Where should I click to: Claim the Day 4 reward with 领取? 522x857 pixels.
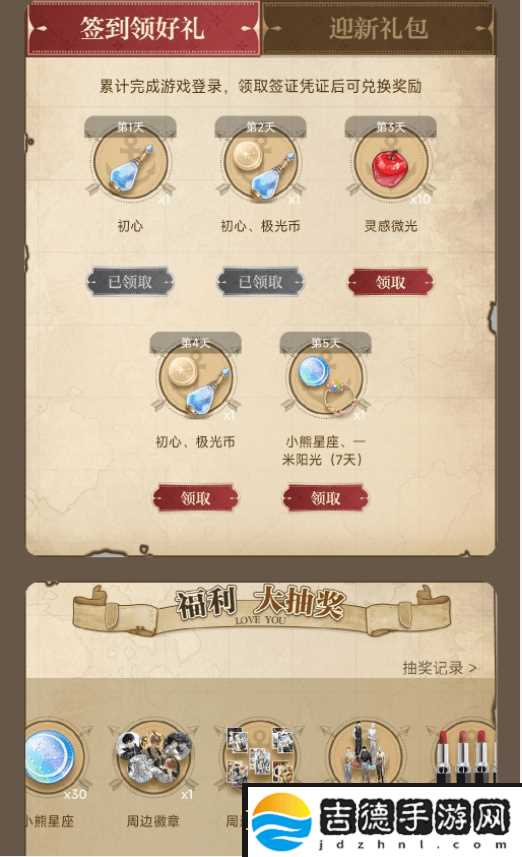[196, 498]
